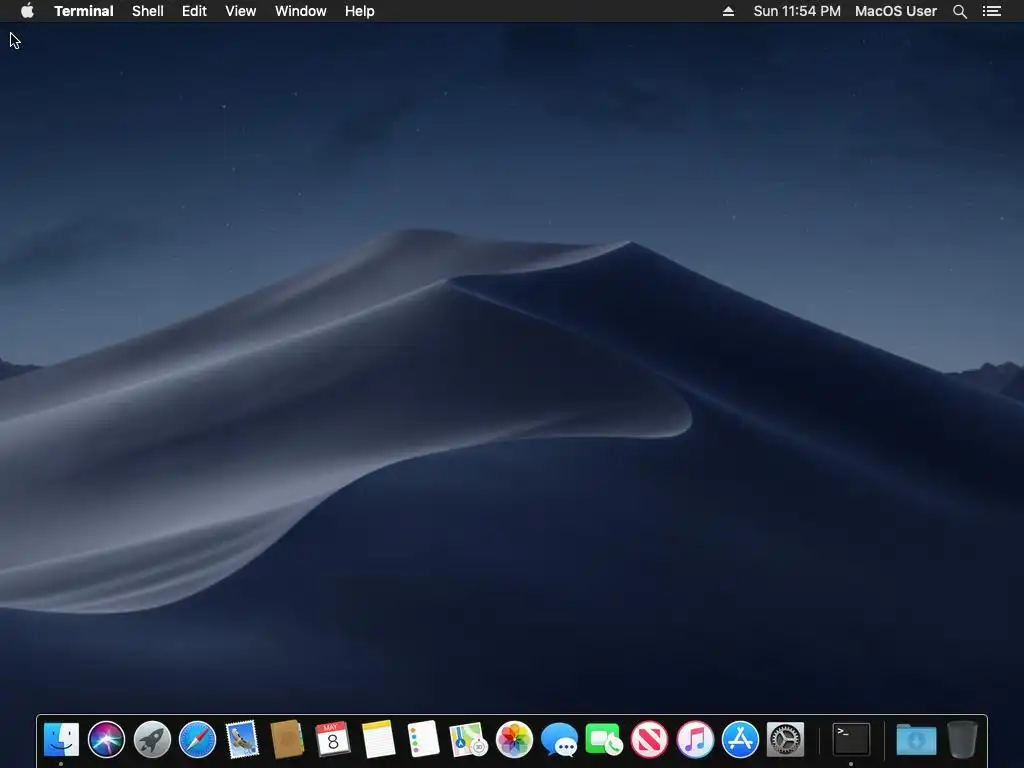Open the View menu
The height and width of the screenshot is (768, 1024).
pyautogui.click(x=240, y=11)
